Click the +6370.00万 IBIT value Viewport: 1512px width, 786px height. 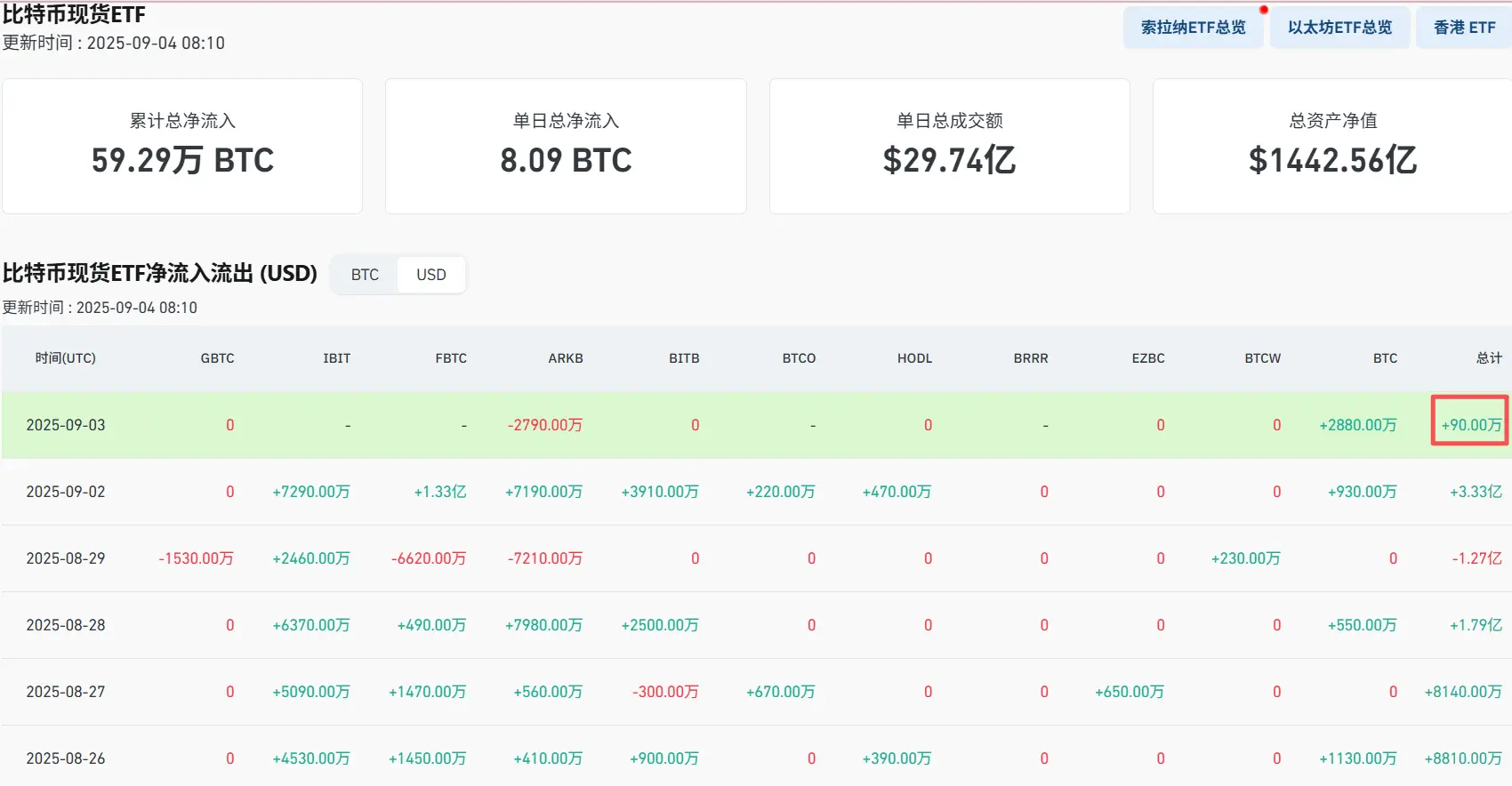311,625
